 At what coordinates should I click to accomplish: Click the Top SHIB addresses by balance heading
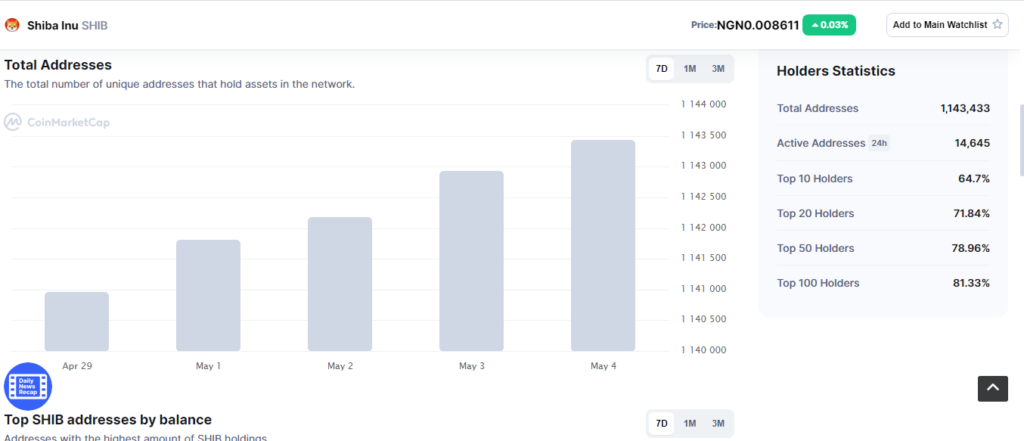(x=108, y=419)
